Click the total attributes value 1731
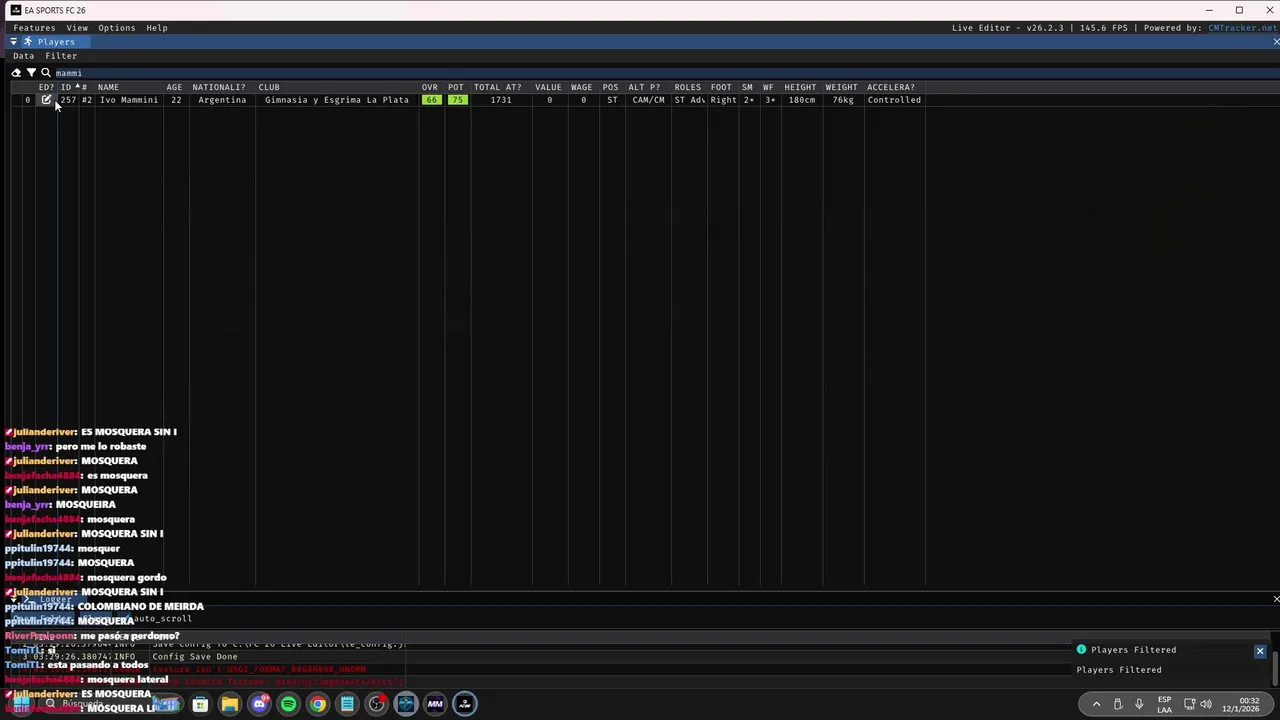 [500, 100]
